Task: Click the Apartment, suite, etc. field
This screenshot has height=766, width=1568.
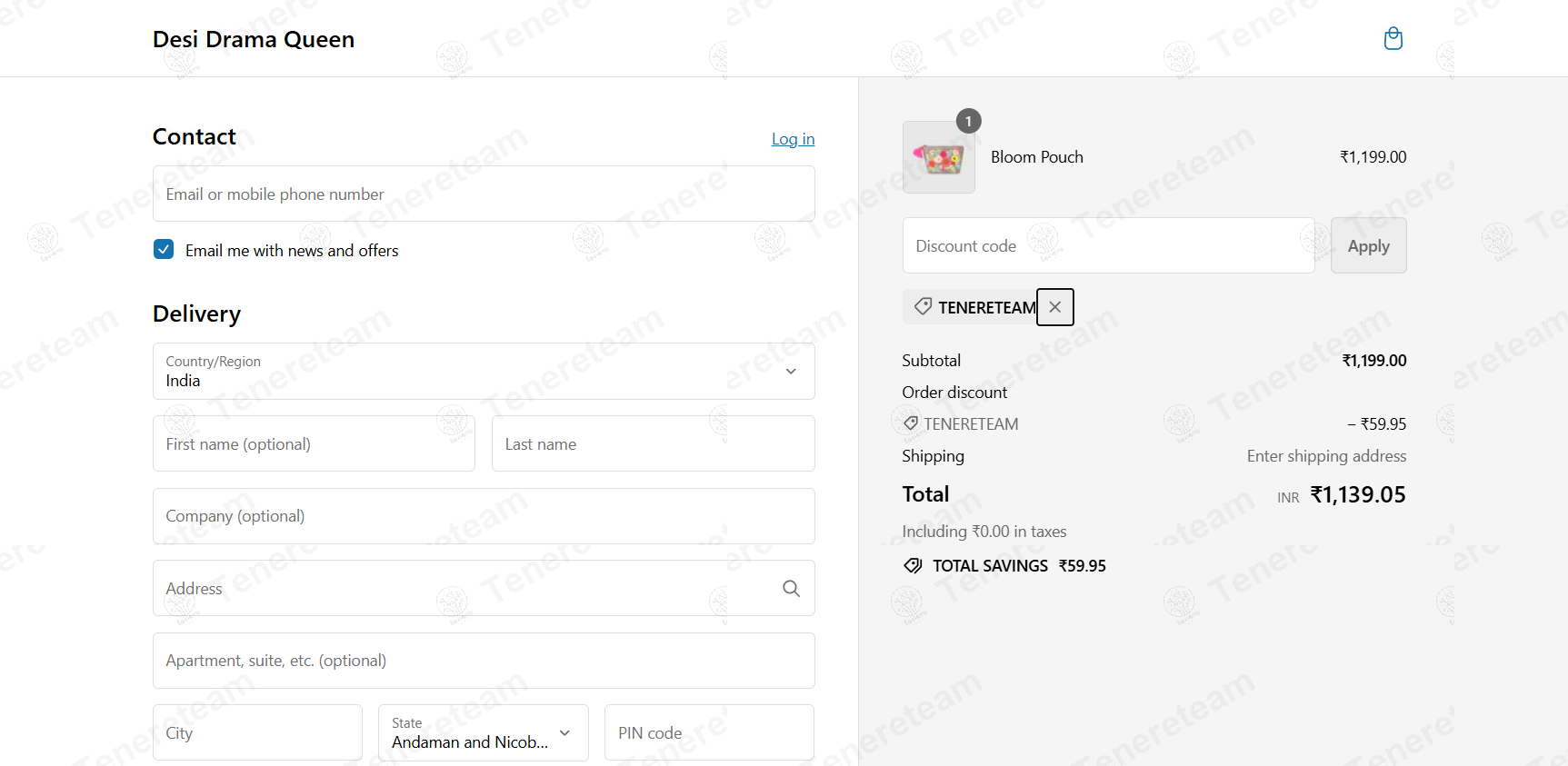Action: (484, 661)
